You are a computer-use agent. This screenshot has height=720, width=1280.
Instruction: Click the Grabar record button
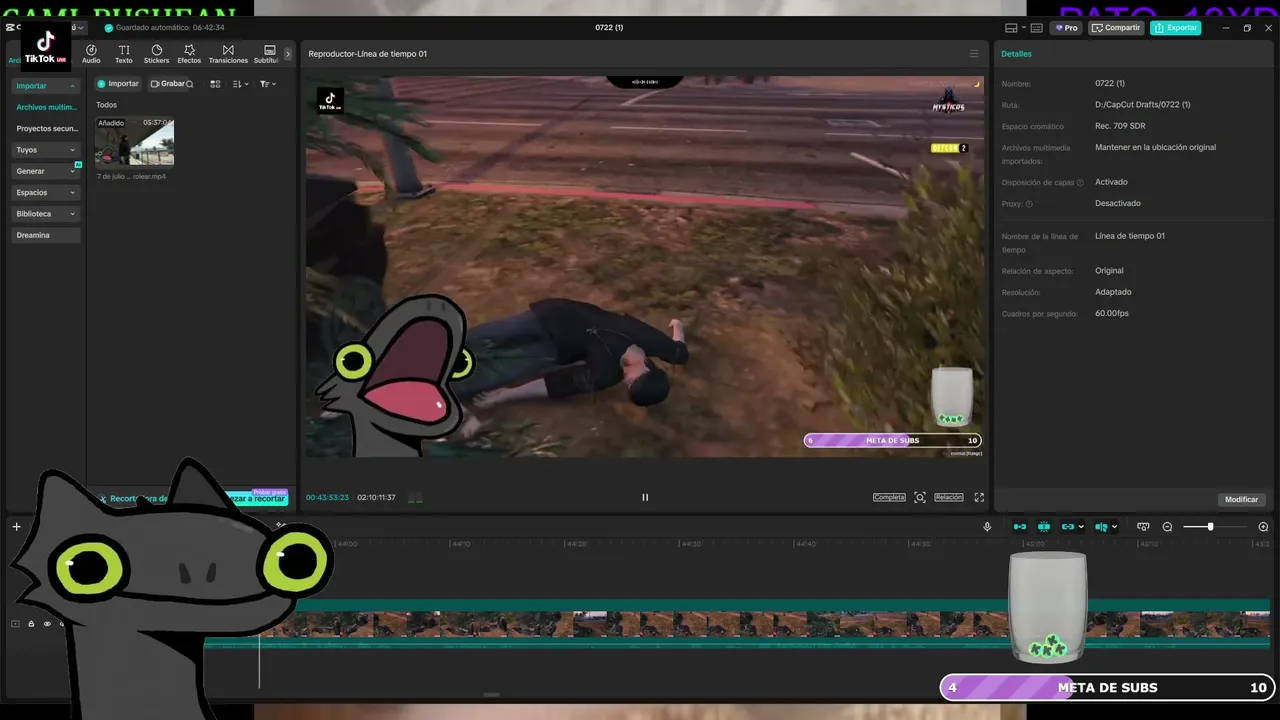point(167,84)
